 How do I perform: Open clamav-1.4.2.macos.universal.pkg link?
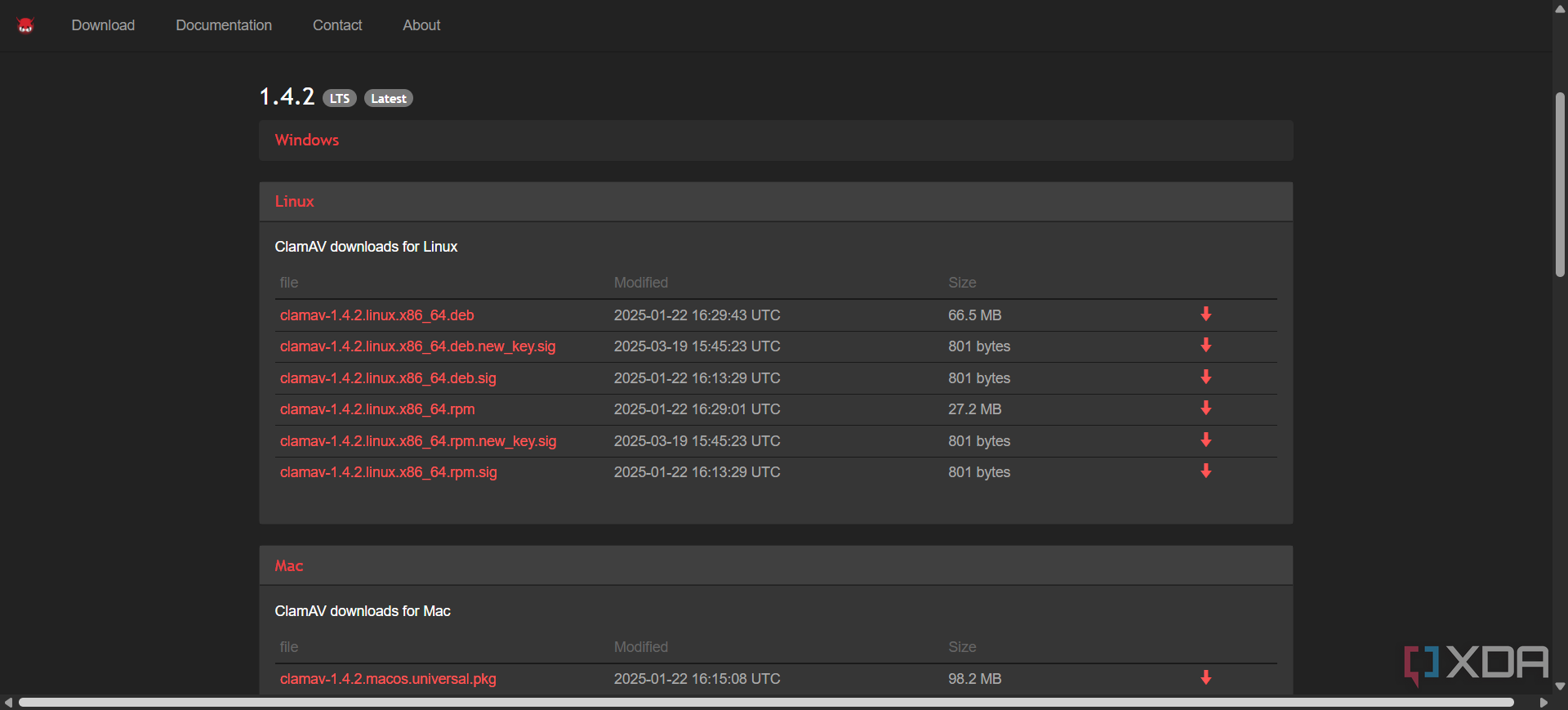pyautogui.click(x=388, y=679)
